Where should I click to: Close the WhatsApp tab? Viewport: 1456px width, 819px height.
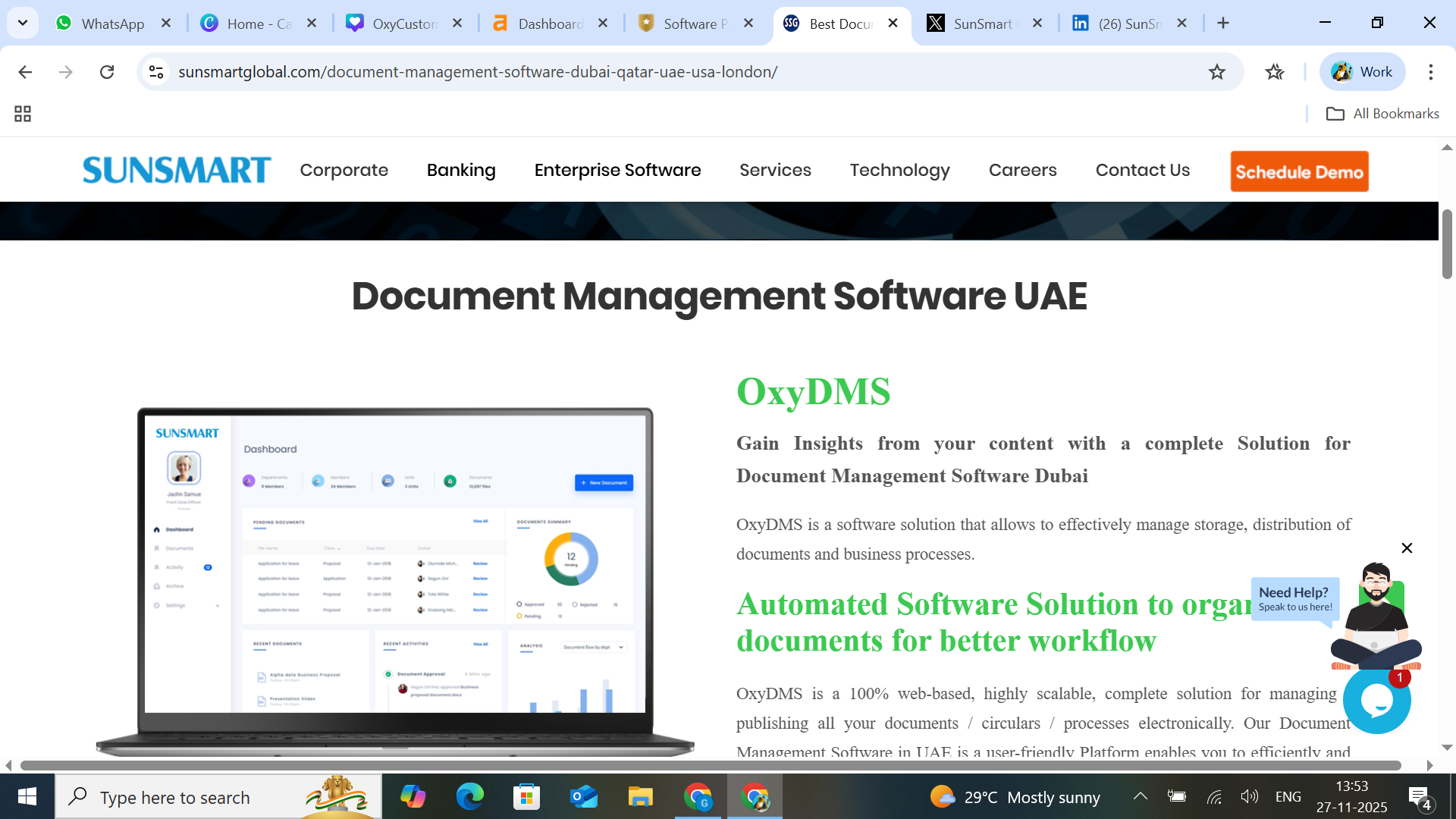[x=166, y=24]
